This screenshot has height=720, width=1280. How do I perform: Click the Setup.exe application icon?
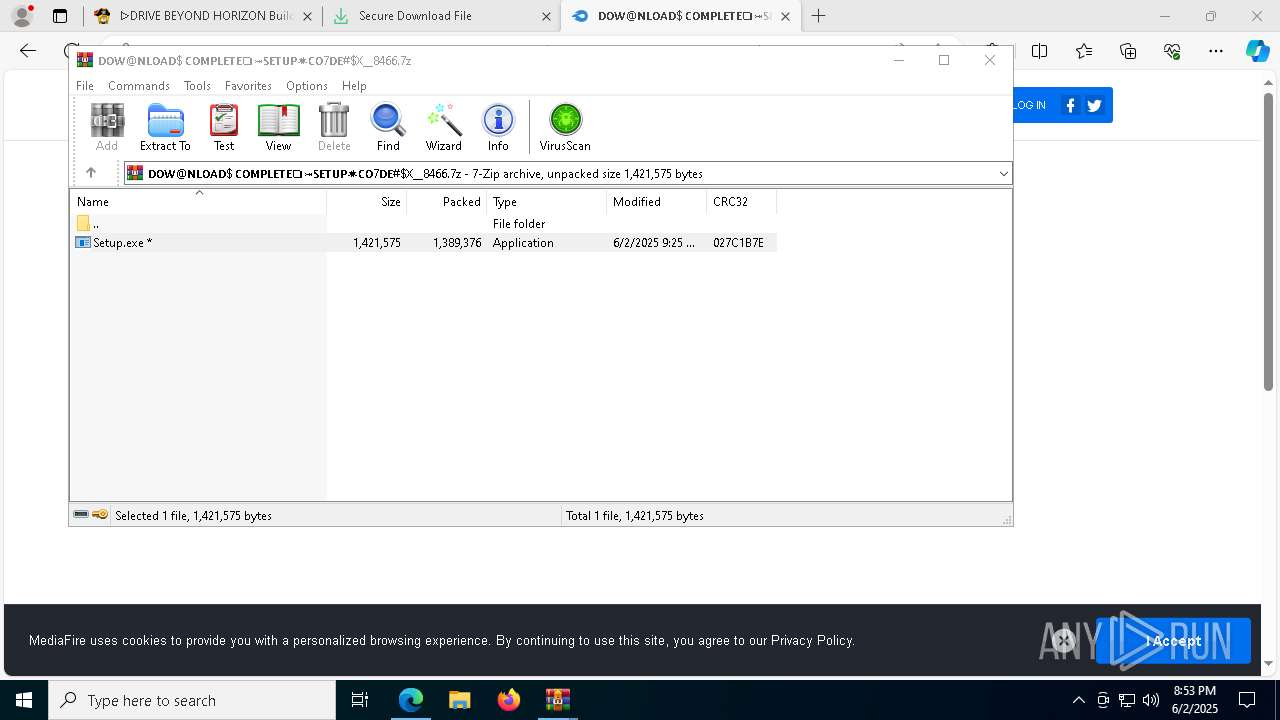(83, 243)
